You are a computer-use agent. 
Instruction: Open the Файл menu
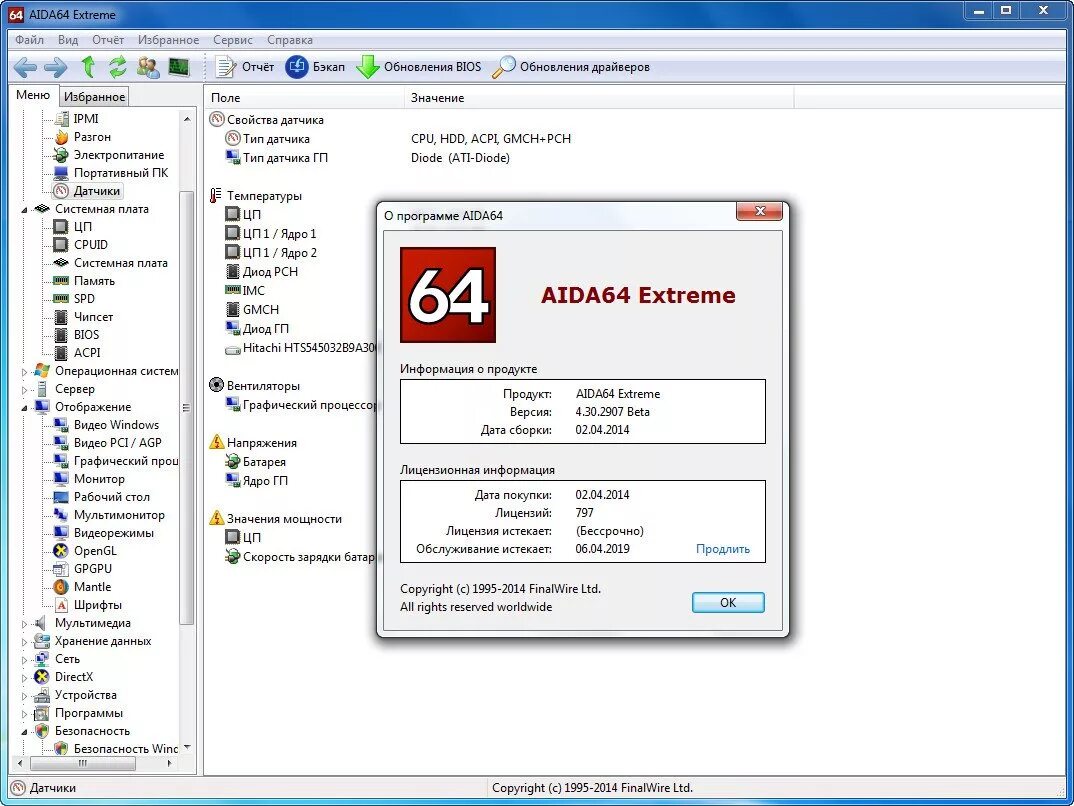point(29,40)
